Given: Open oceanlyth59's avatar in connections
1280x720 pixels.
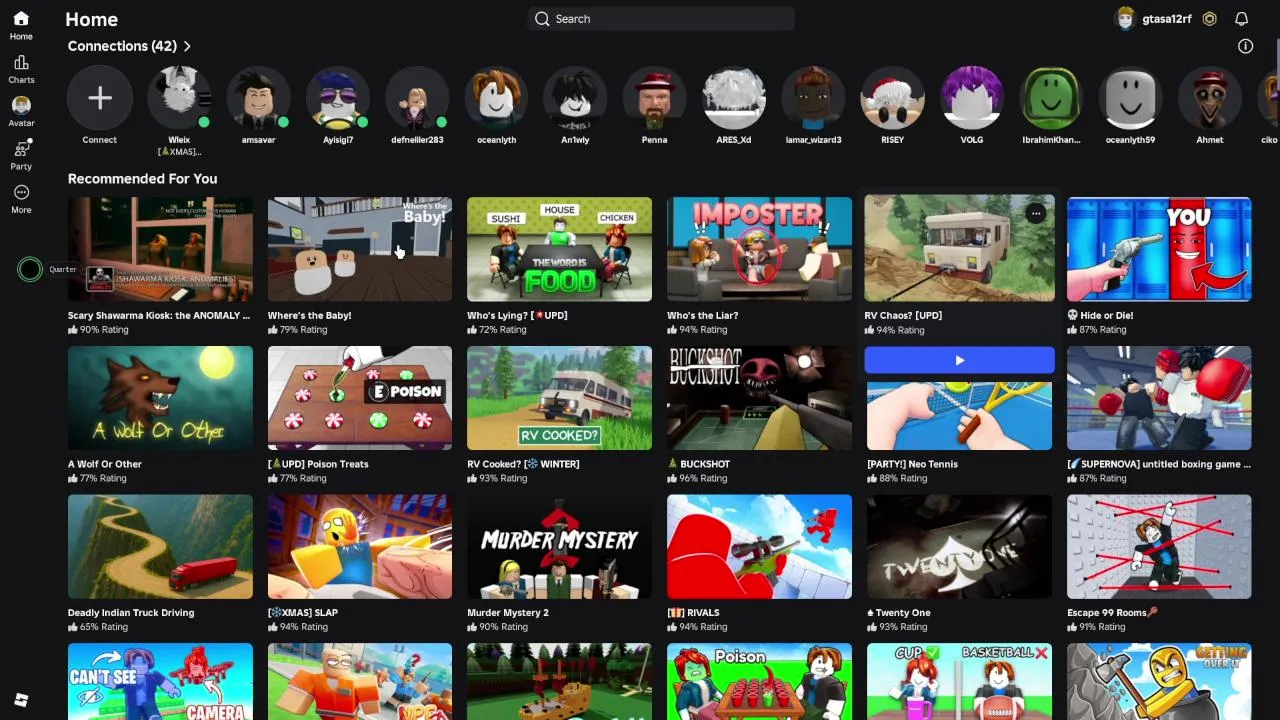Looking at the screenshot, I should [x=1130, y=98].
